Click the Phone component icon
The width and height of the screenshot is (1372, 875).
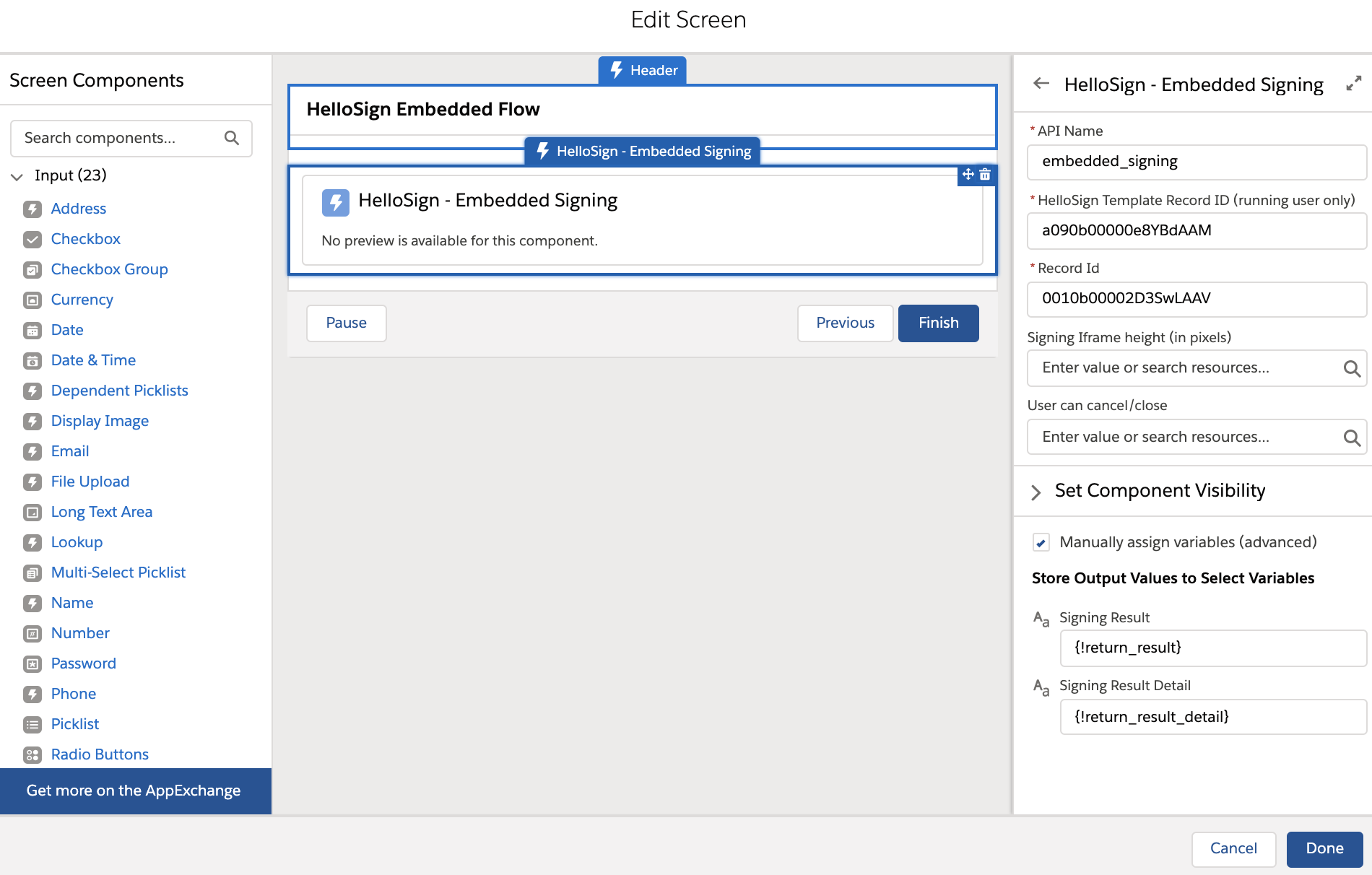click(x=32, y=695)
